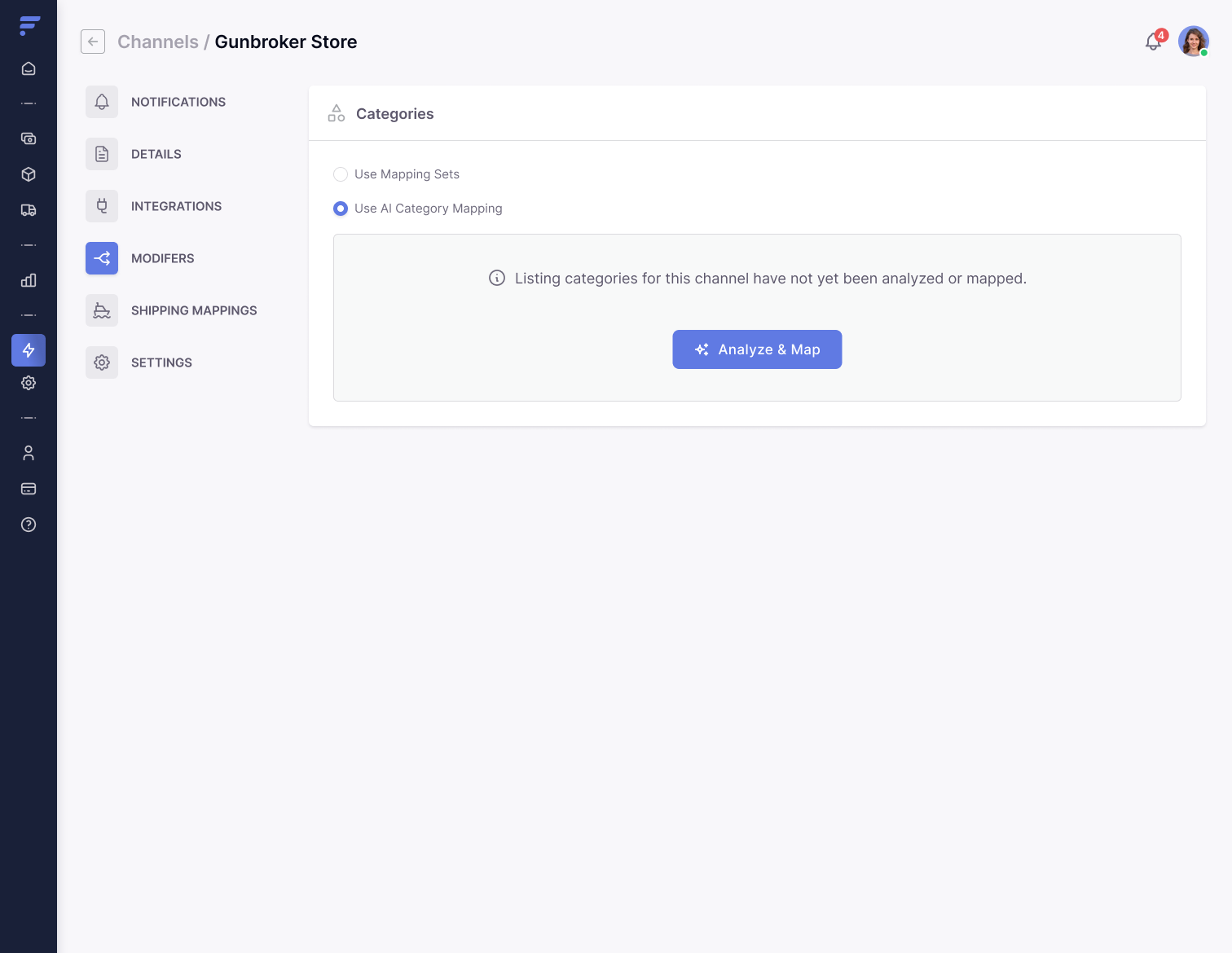Open the INTEGRATIONS section
This screenshot has height=953, width=1232.
176,206
